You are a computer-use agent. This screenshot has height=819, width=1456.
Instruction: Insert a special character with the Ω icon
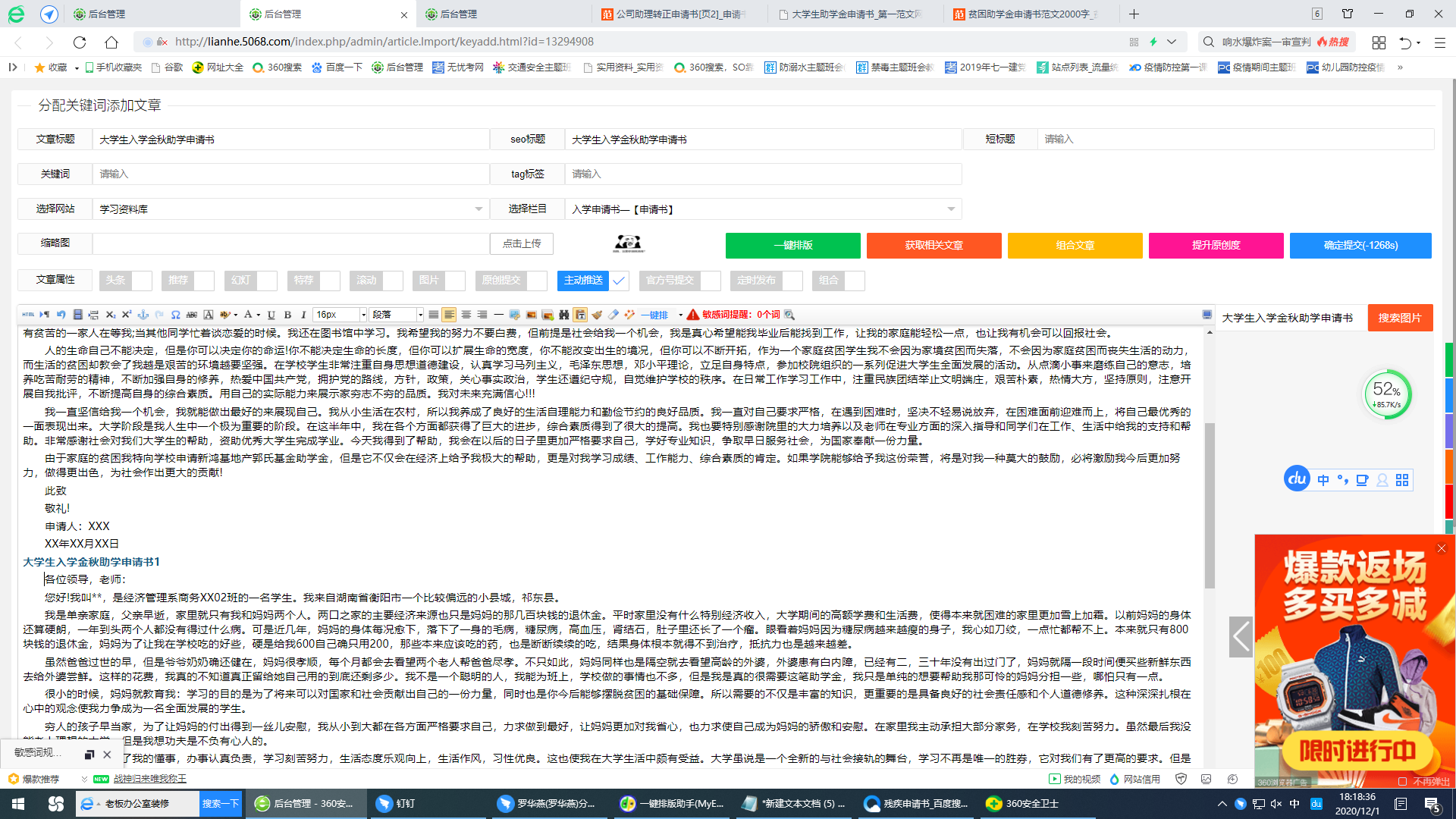click(x=174, y=314)
